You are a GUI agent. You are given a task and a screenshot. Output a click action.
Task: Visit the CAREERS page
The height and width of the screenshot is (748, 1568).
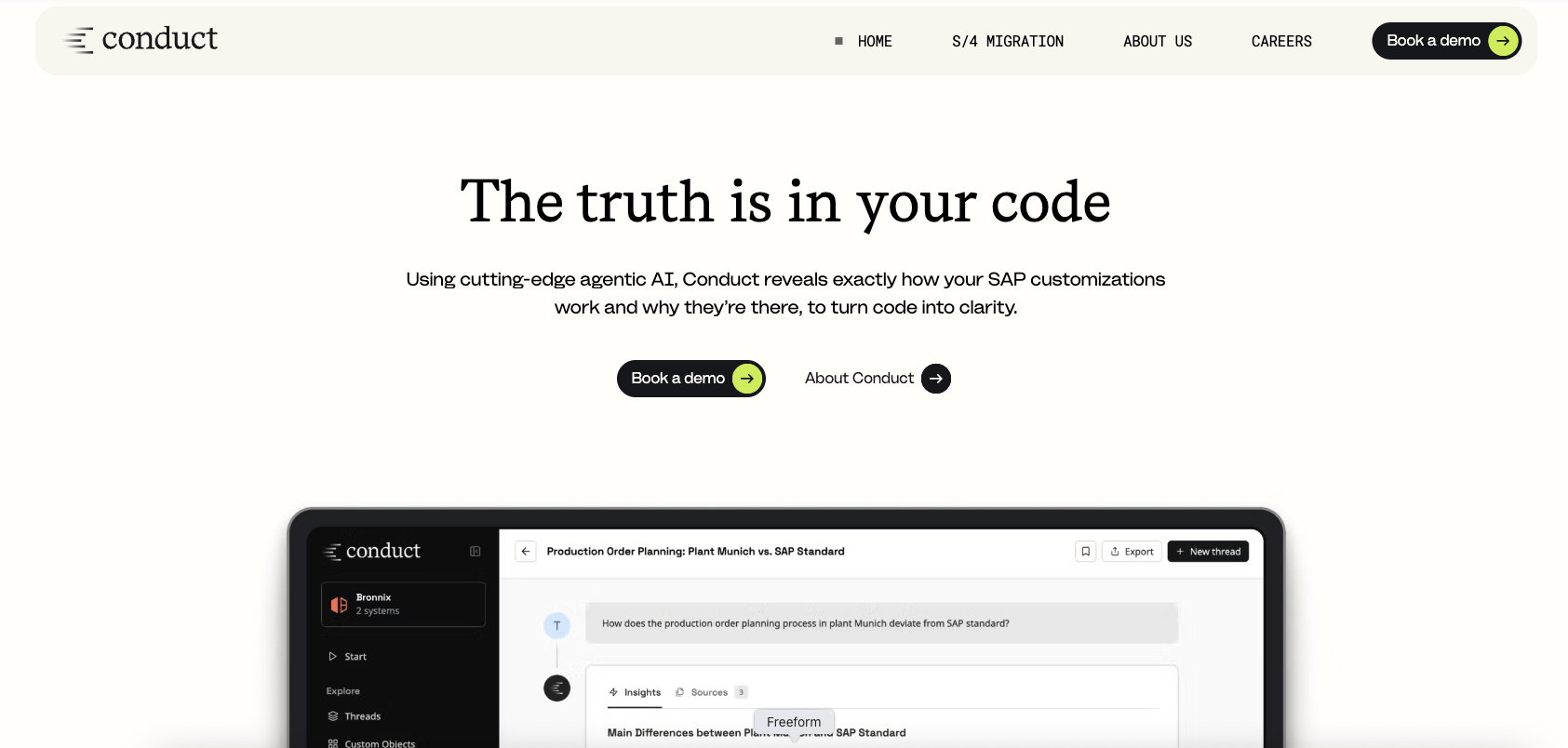[1280, 42]
